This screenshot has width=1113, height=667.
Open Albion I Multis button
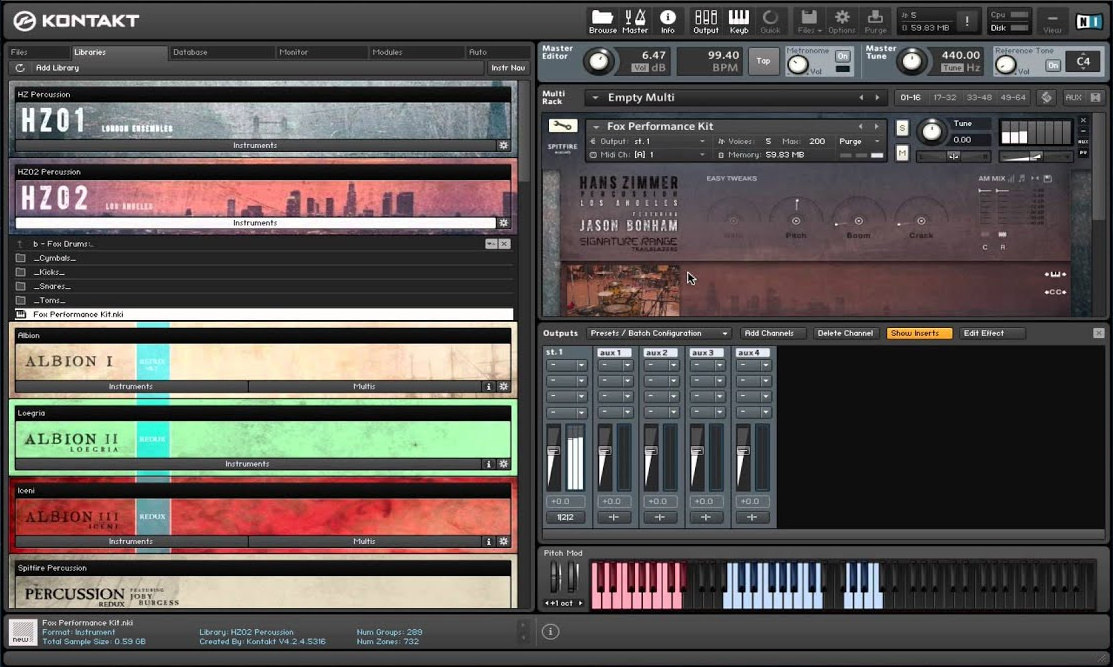coord(364,387)
